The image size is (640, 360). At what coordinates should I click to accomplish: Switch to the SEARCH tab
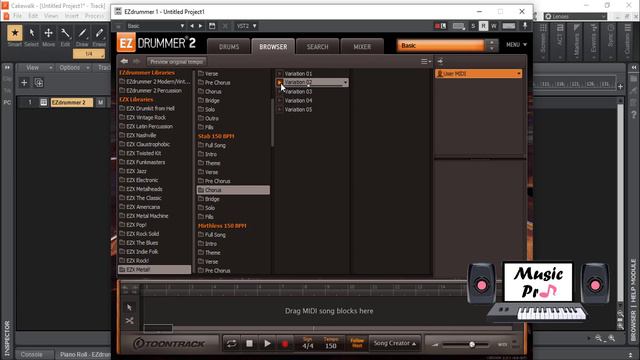[x=317, y=47]
